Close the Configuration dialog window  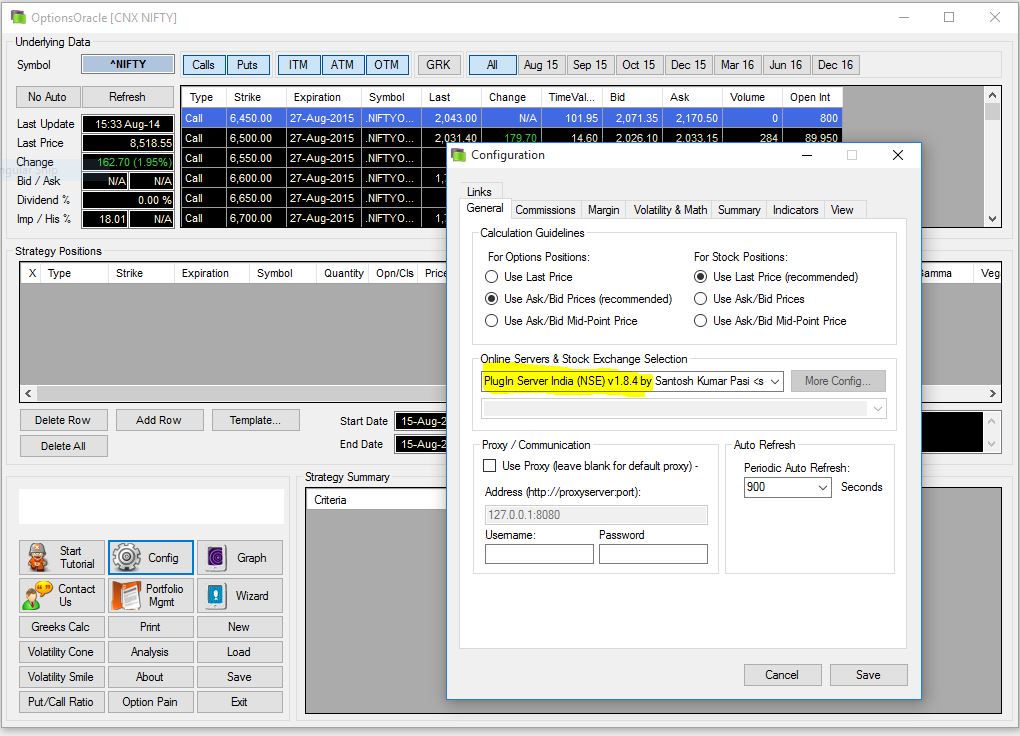coord(898,156)
